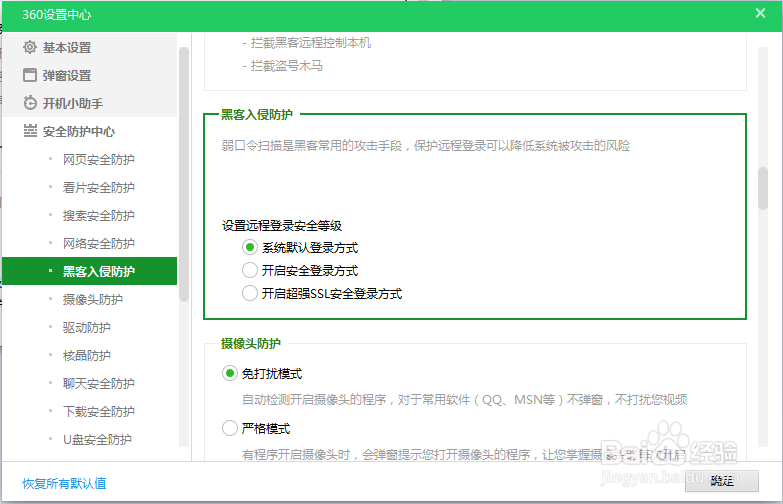This screenshot has width=783, height=504.
Task: Click the main panel scrollbar thumb
Action: (x=763, y=188)
